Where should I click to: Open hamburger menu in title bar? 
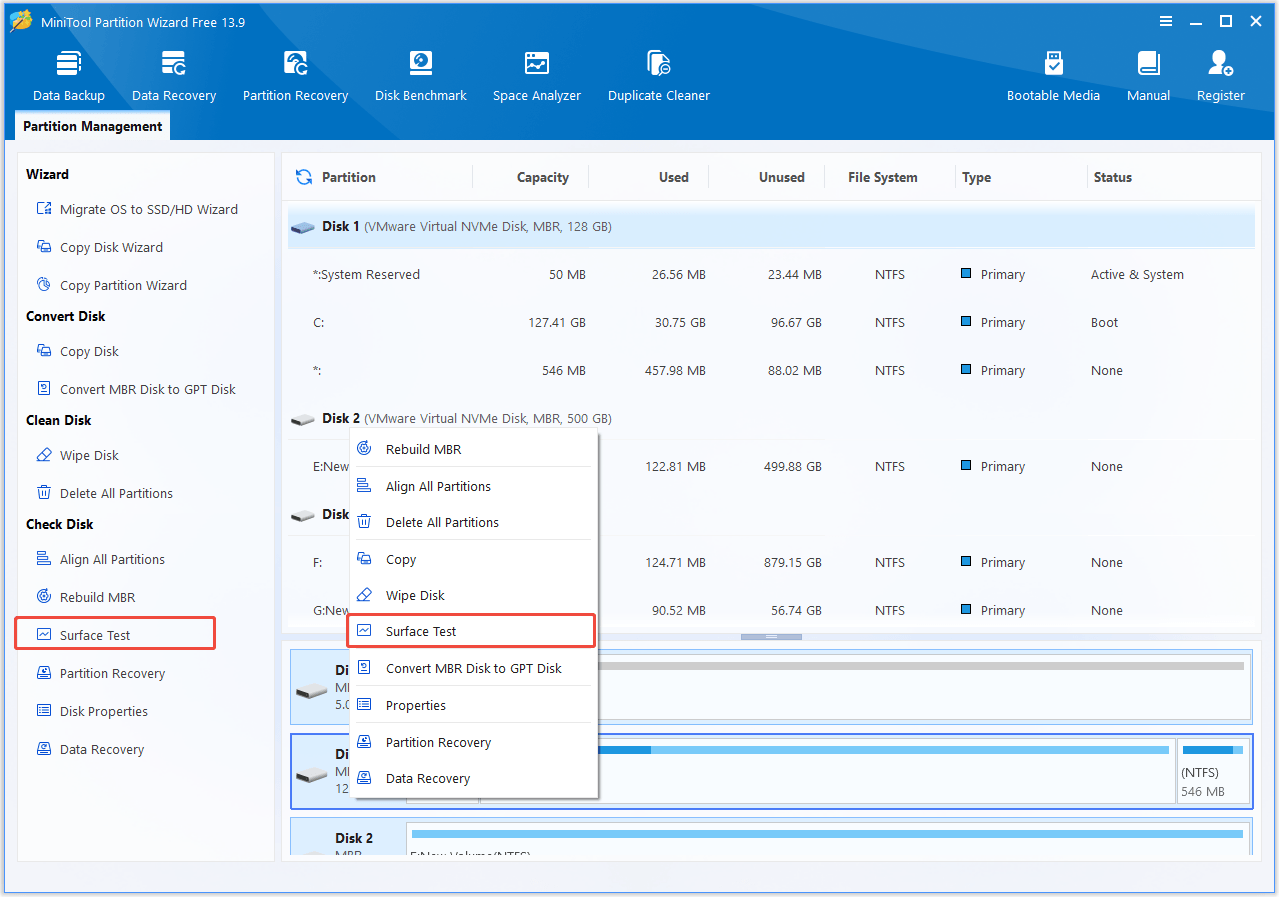[x=1166, y=21]
